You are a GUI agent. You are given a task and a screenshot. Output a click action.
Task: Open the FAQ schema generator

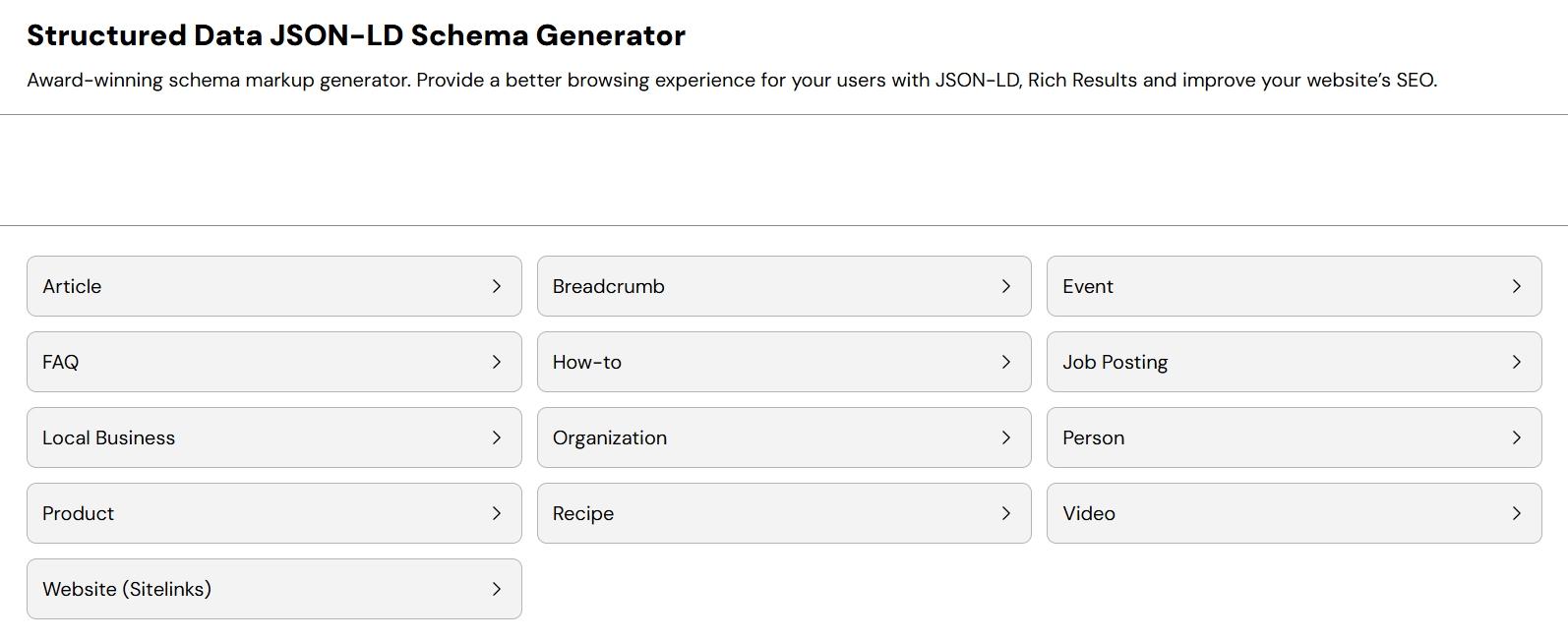[x=273, y=362]
